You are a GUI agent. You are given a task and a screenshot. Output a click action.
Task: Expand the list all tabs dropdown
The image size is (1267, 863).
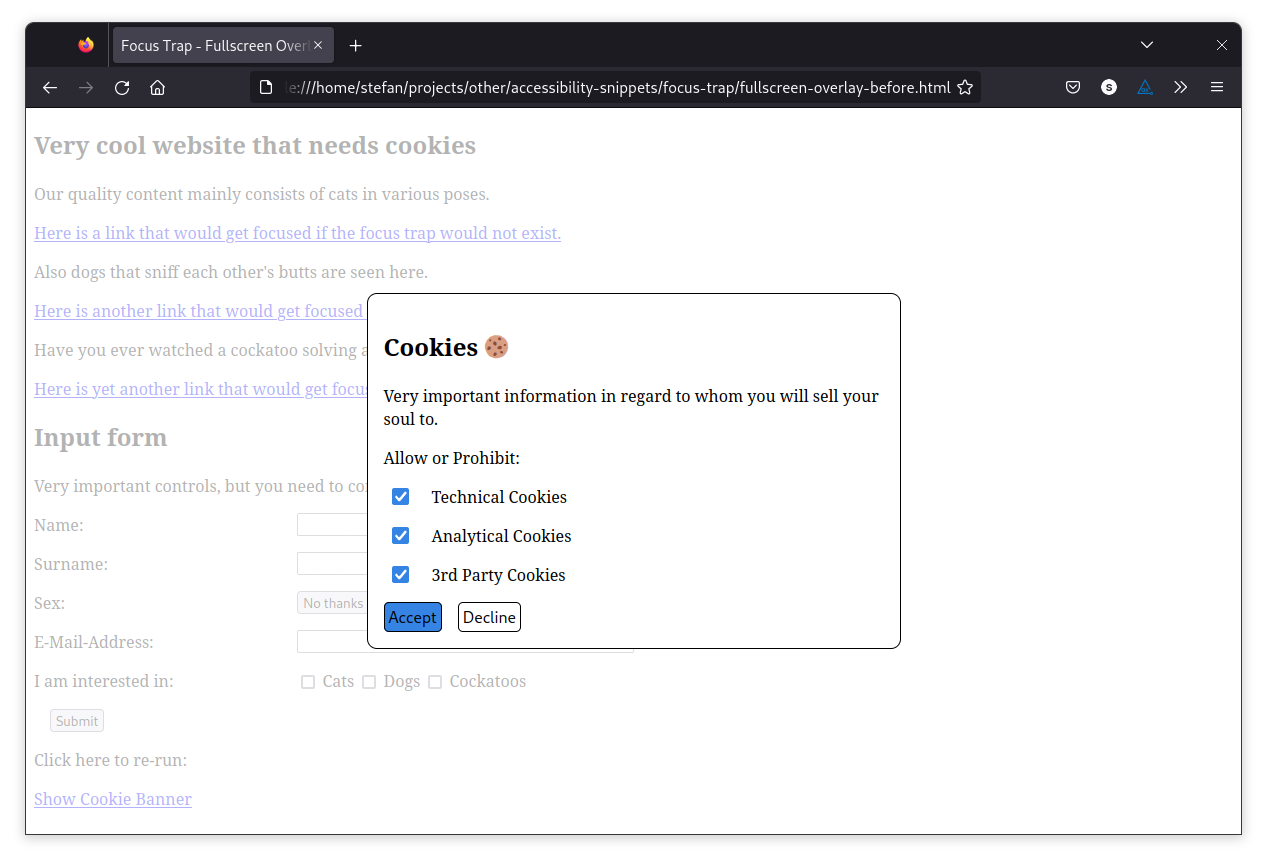(1147, 45)
